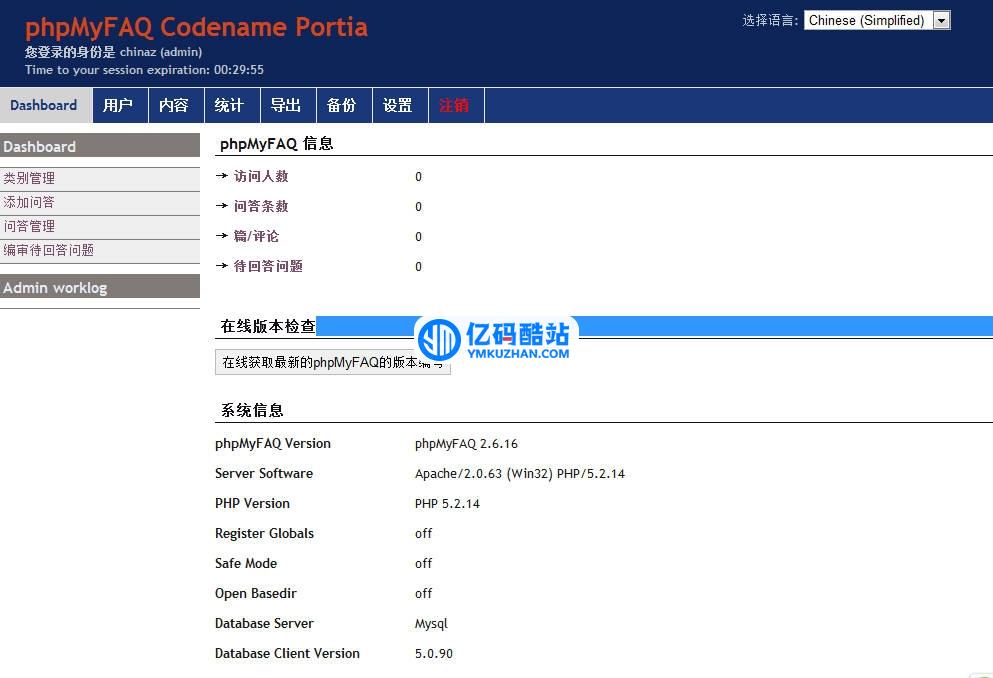The height and width of the screenshot is (678, 993).
Task: Open the 导出 tab
Action: point(286,105)
